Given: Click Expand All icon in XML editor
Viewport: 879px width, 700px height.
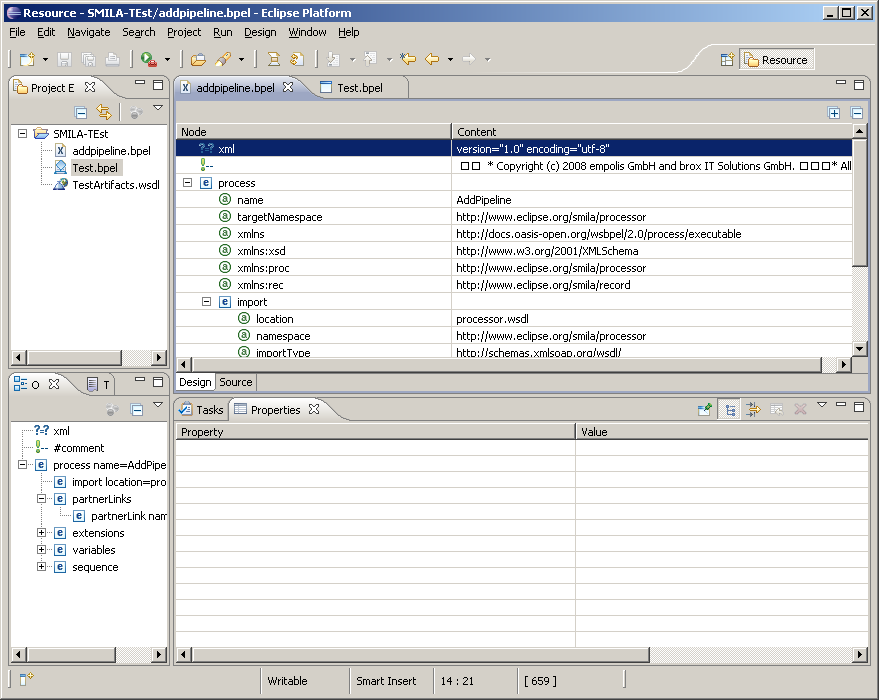Looking at the screenshot, I should [x=834, y=113].
